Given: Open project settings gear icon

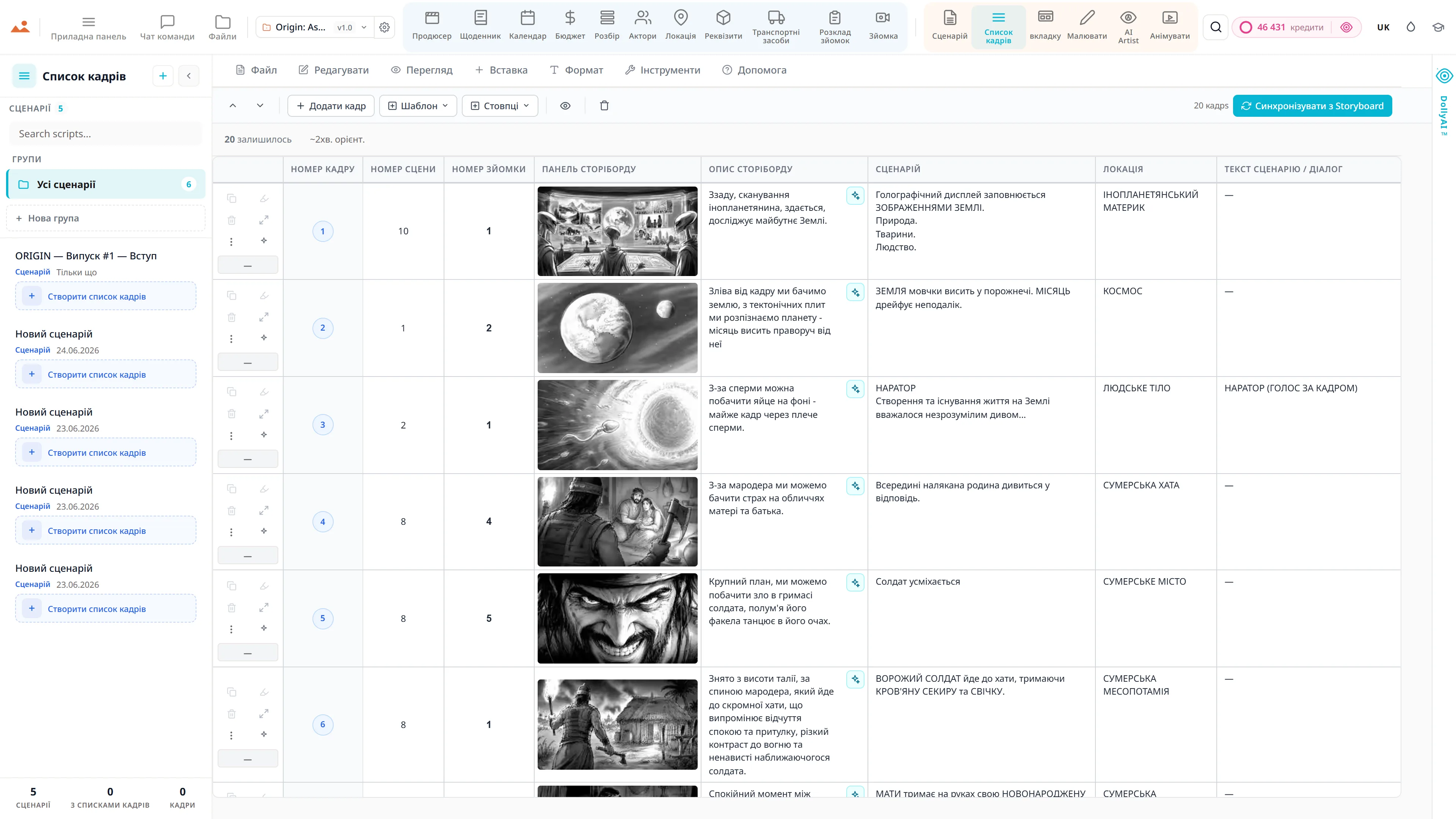Looking at the screenshot, I should [x=384, y=27].
